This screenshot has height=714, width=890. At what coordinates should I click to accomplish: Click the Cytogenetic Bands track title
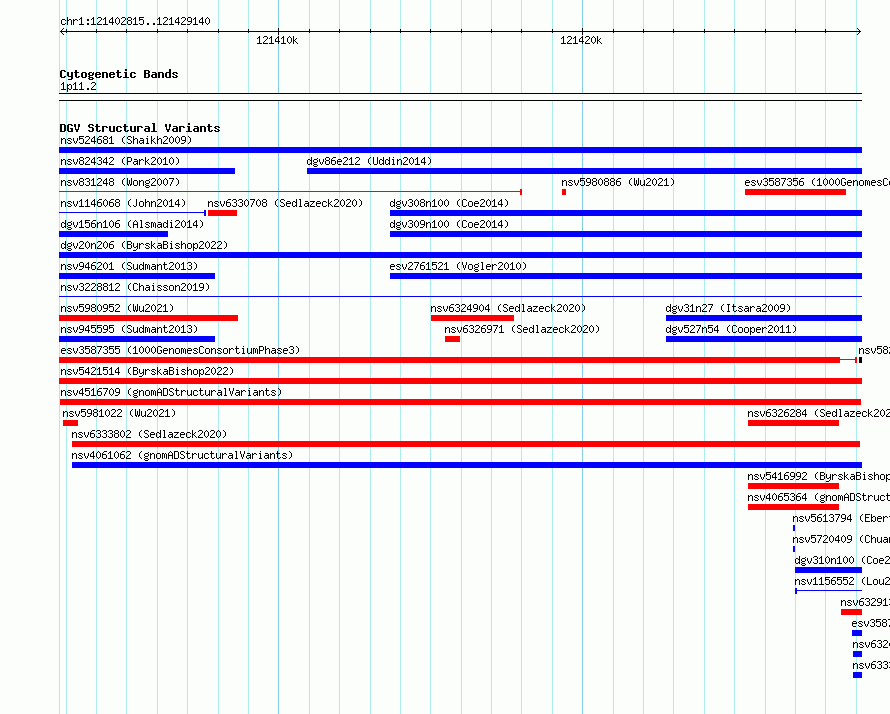click(x=119, y=74)
